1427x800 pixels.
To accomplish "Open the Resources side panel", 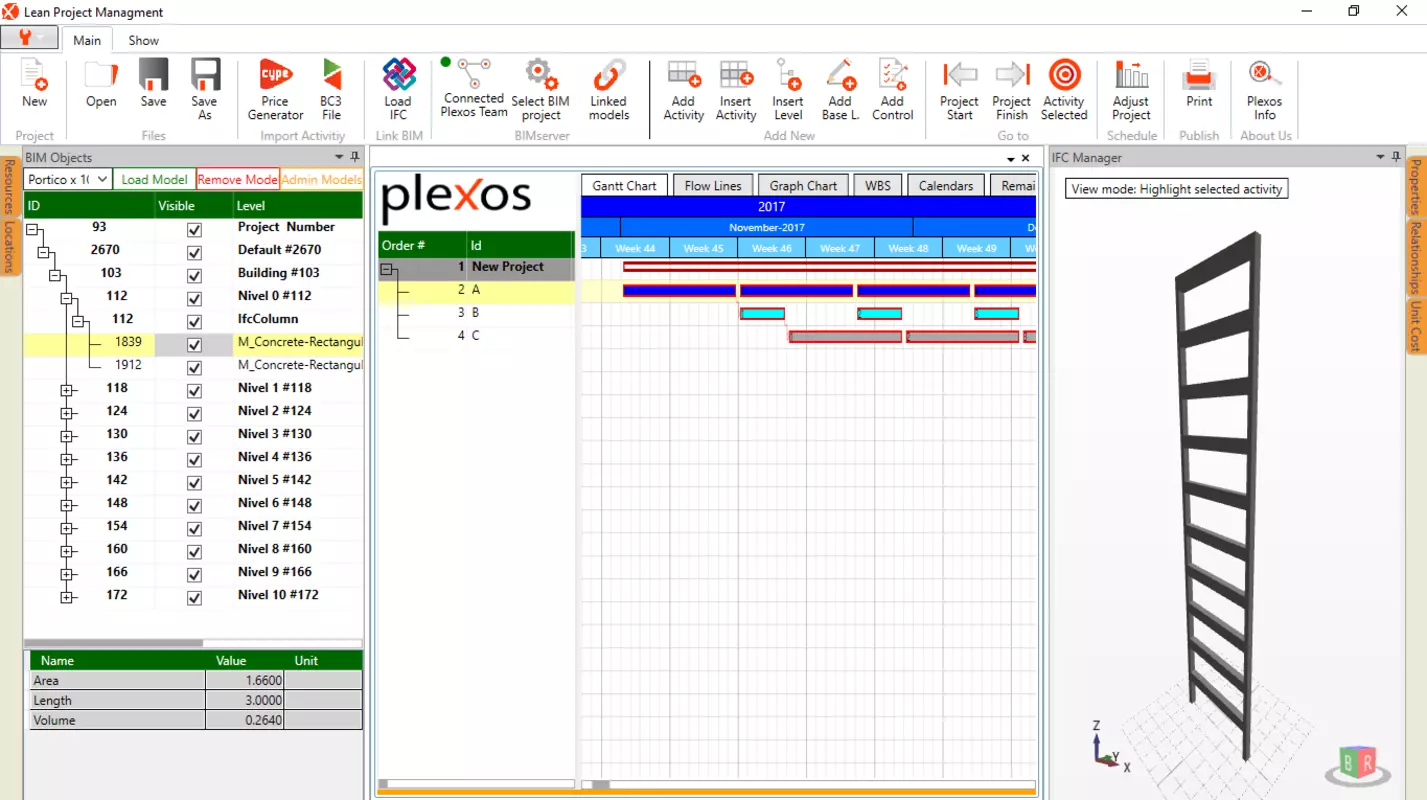I will tap(8, 187).
